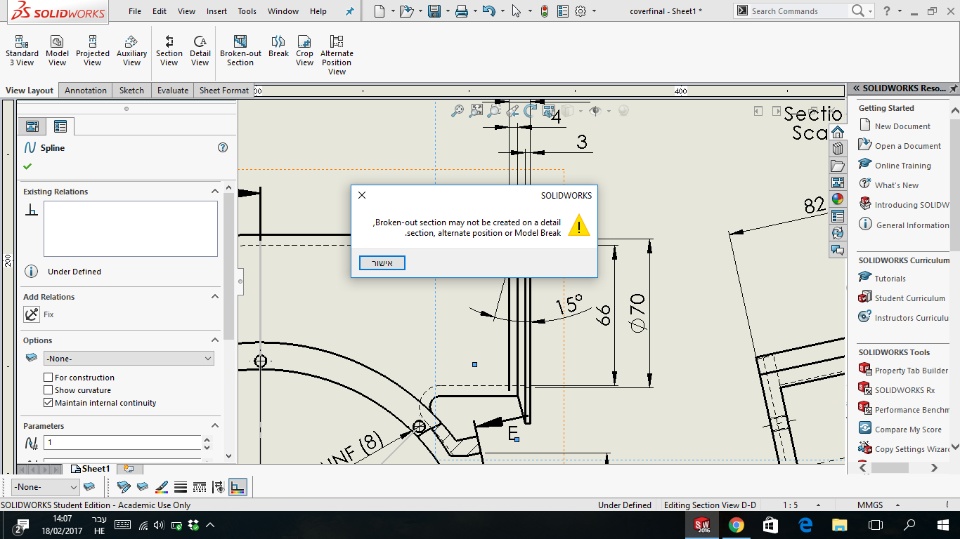This screenshot has height=539, width=960.
Task: Pin the menu bar with the pushpin
Action: pos(350,11)
